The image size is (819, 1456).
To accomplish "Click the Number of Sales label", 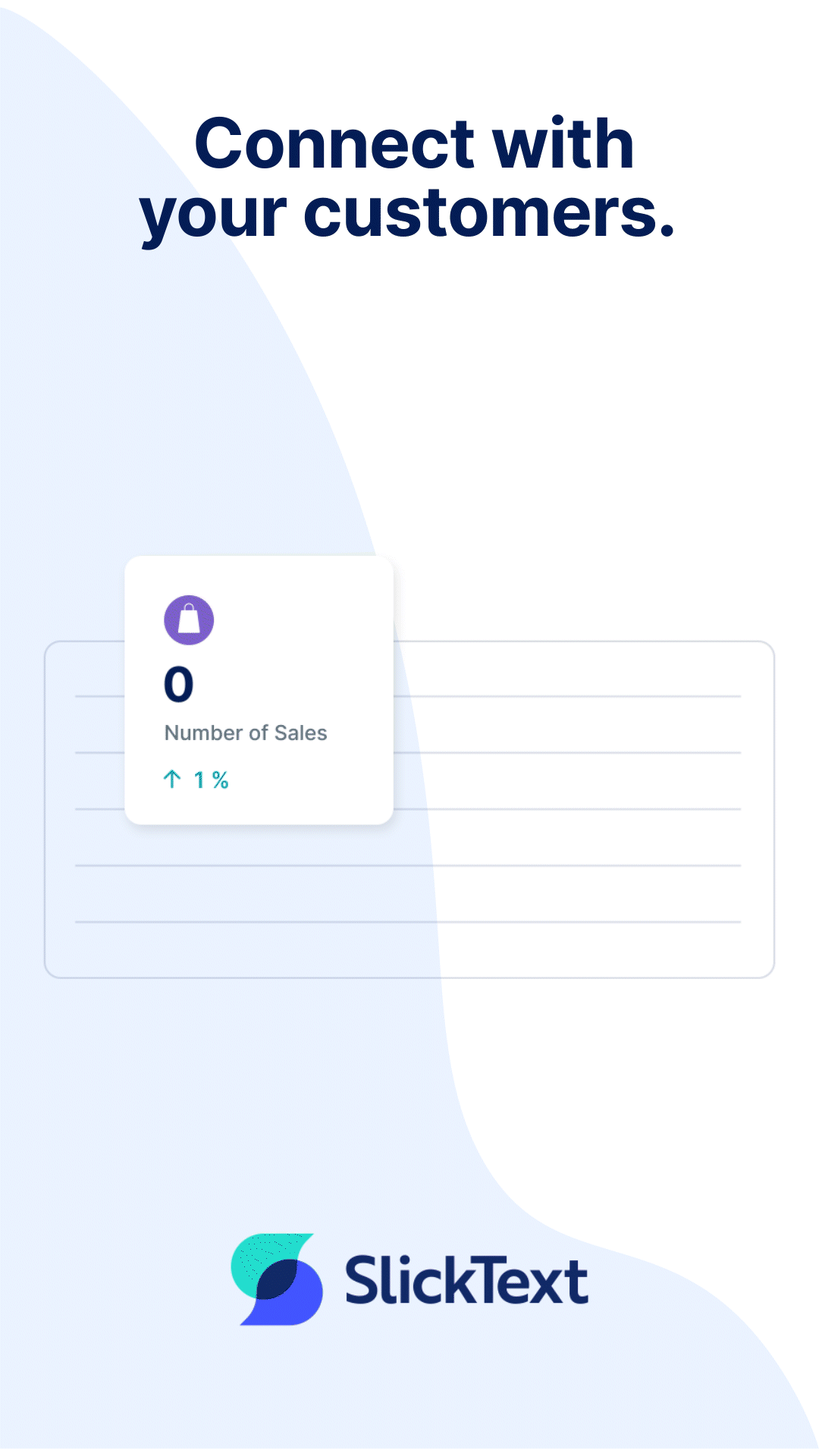I will click(246, 733).
